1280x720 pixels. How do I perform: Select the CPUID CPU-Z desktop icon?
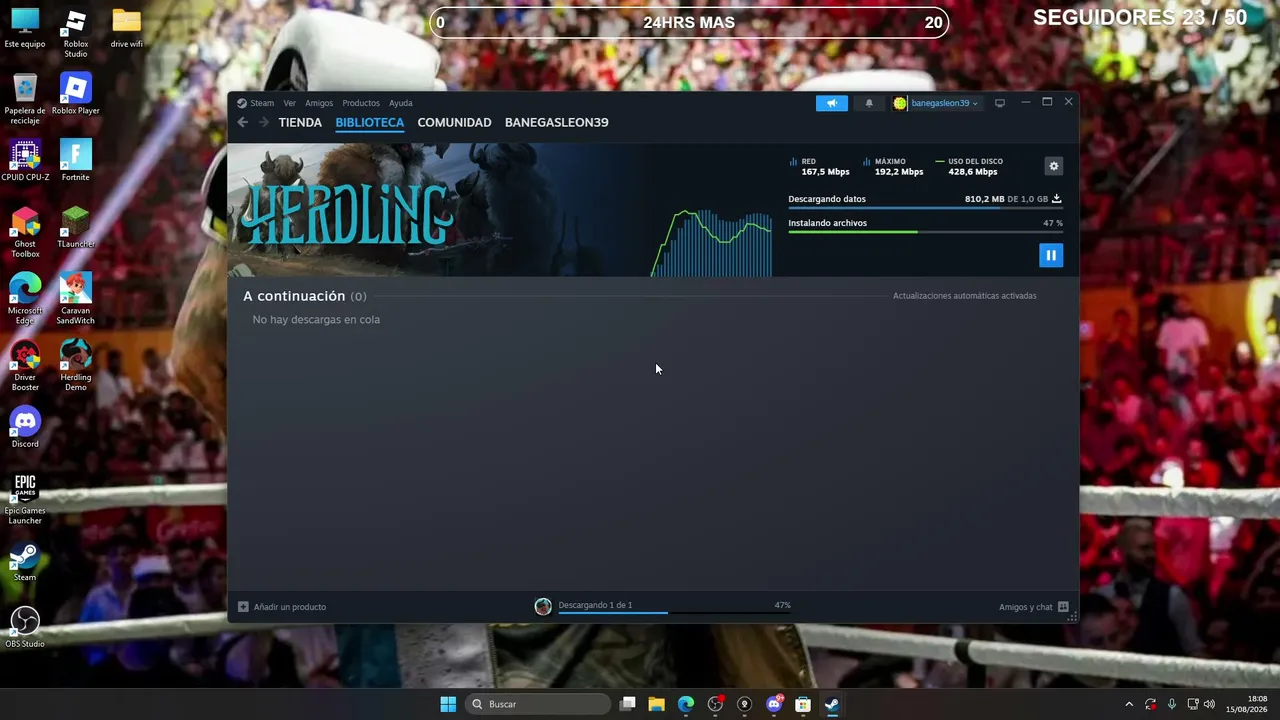(25, 161)
